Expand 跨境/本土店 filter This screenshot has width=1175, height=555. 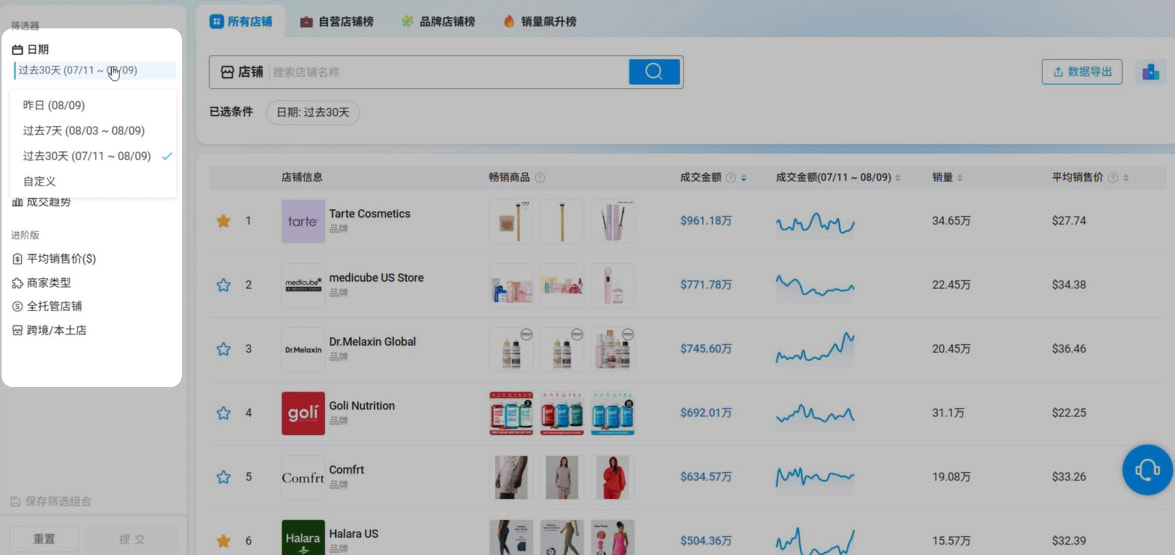[x=49, y=330]
